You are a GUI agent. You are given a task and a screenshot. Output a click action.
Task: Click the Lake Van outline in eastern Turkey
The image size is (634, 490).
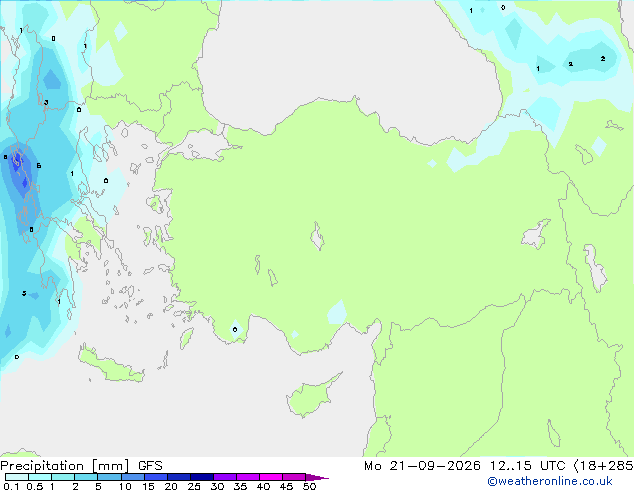point(537,234)
